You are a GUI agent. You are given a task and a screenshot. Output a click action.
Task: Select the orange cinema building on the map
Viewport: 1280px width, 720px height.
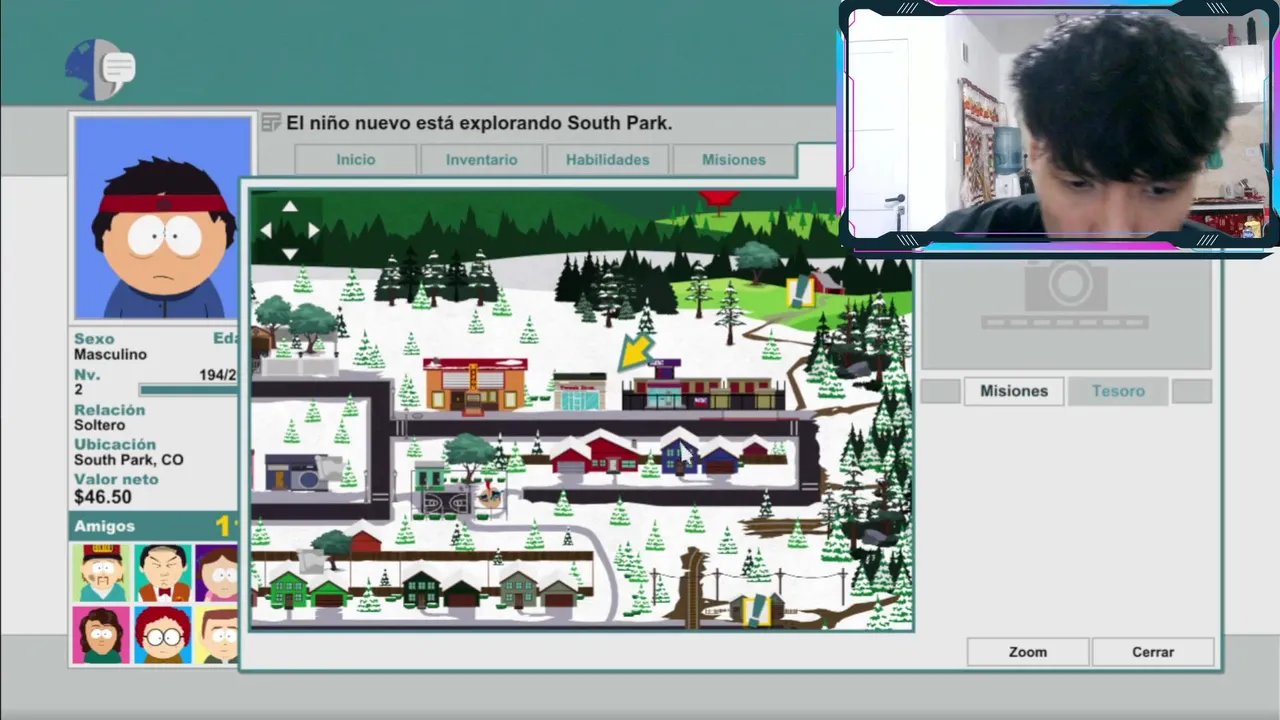coord(475,385)
